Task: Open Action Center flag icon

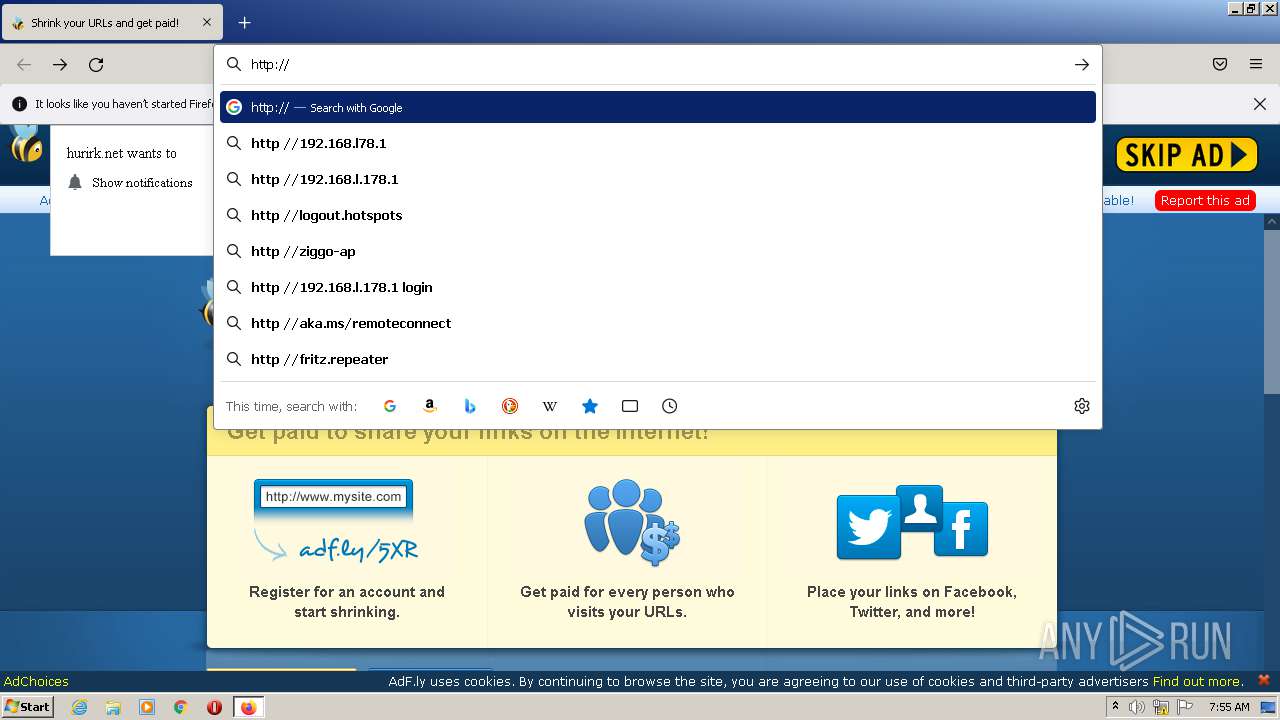Action: click(1185, 707)
